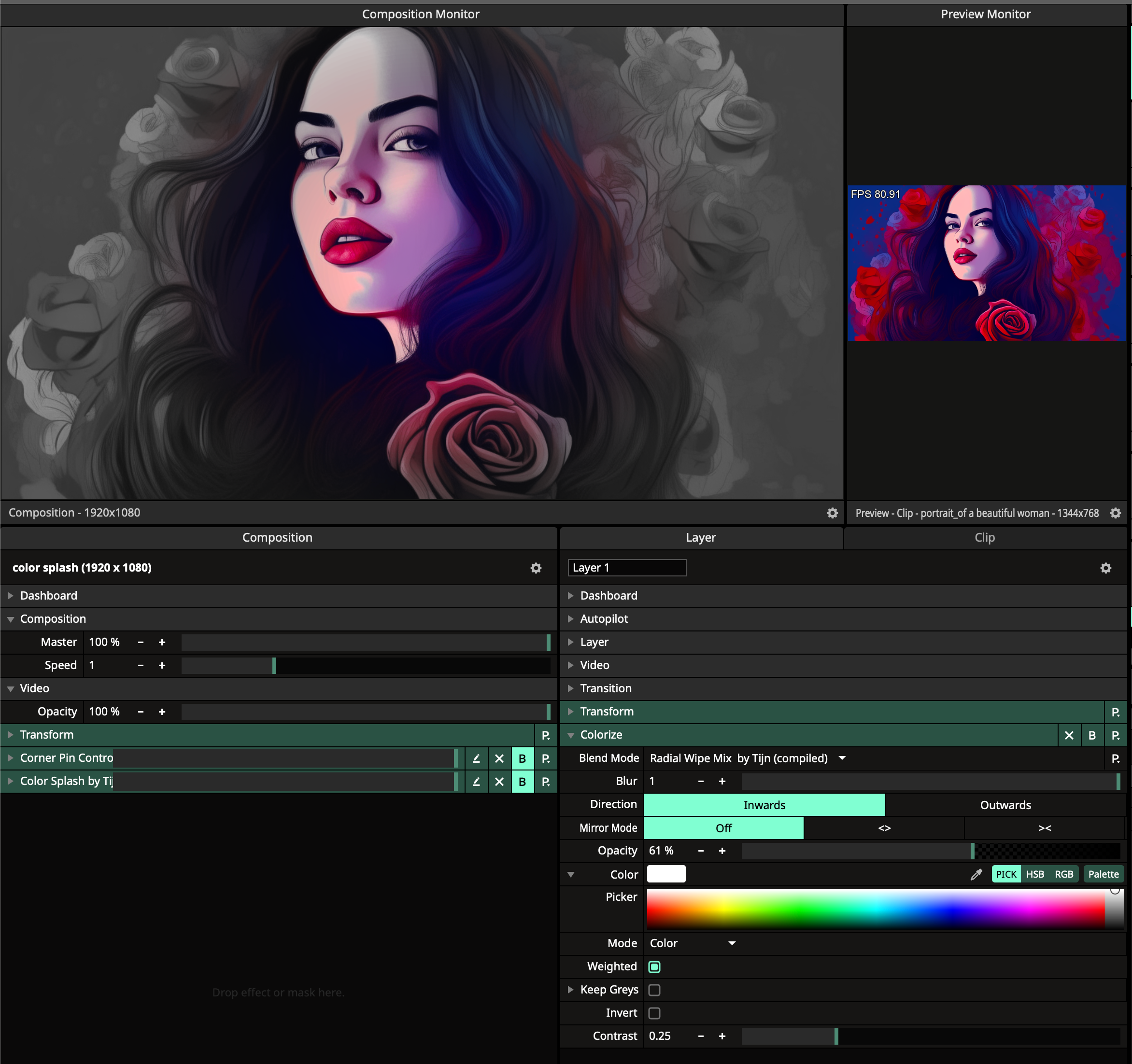Expand the Autopilot section
The image size is (1132, 1064).
[x=604, y=619]
